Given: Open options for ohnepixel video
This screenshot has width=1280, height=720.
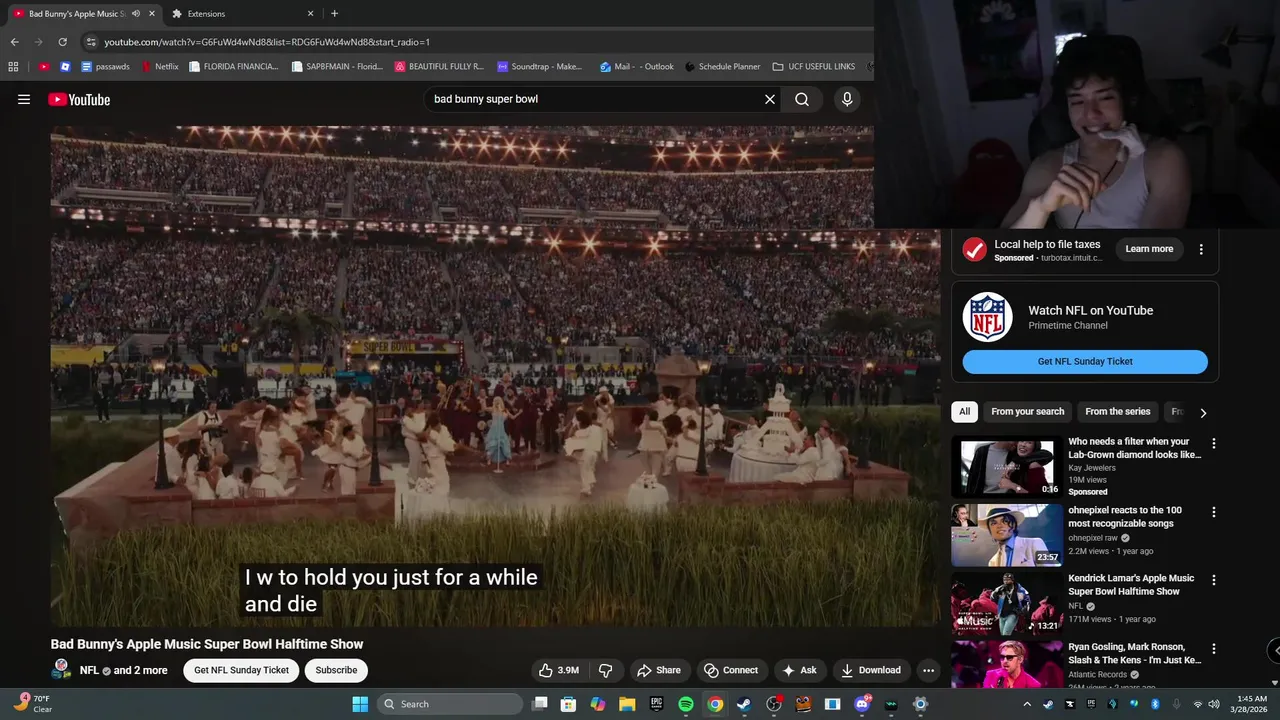Looking at the screenshot, I should pos(1214,512).
